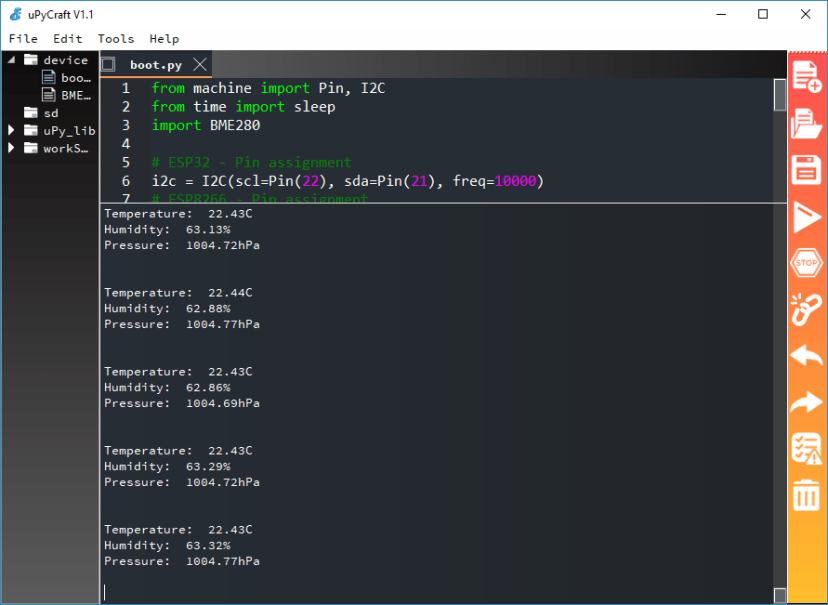Stop the running program
Viewport: 828px width, 605px height.
[x=806, y=263]
